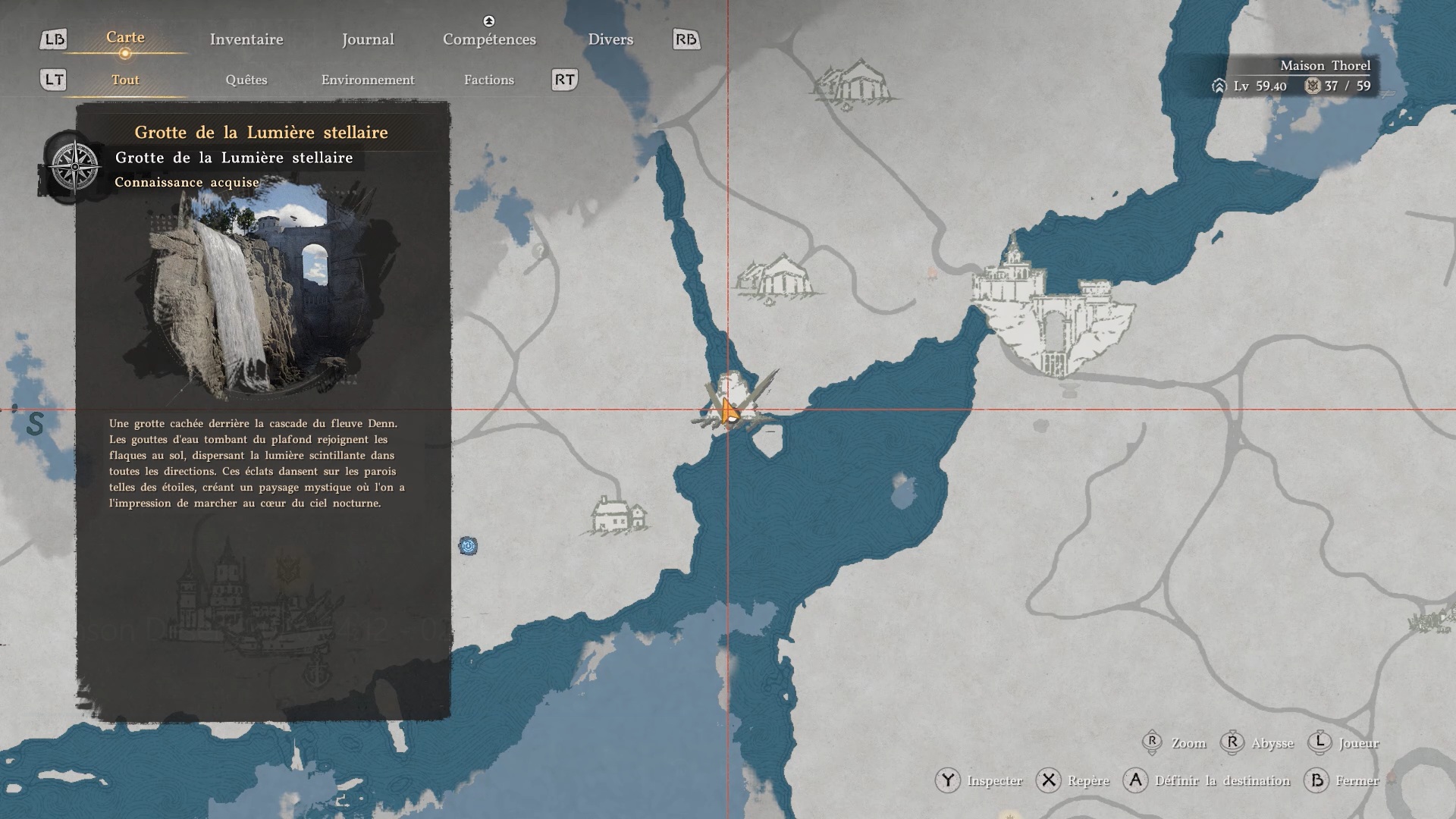Click the LB shoulder button icon
1456x819 pixels.
pos(53,39)
